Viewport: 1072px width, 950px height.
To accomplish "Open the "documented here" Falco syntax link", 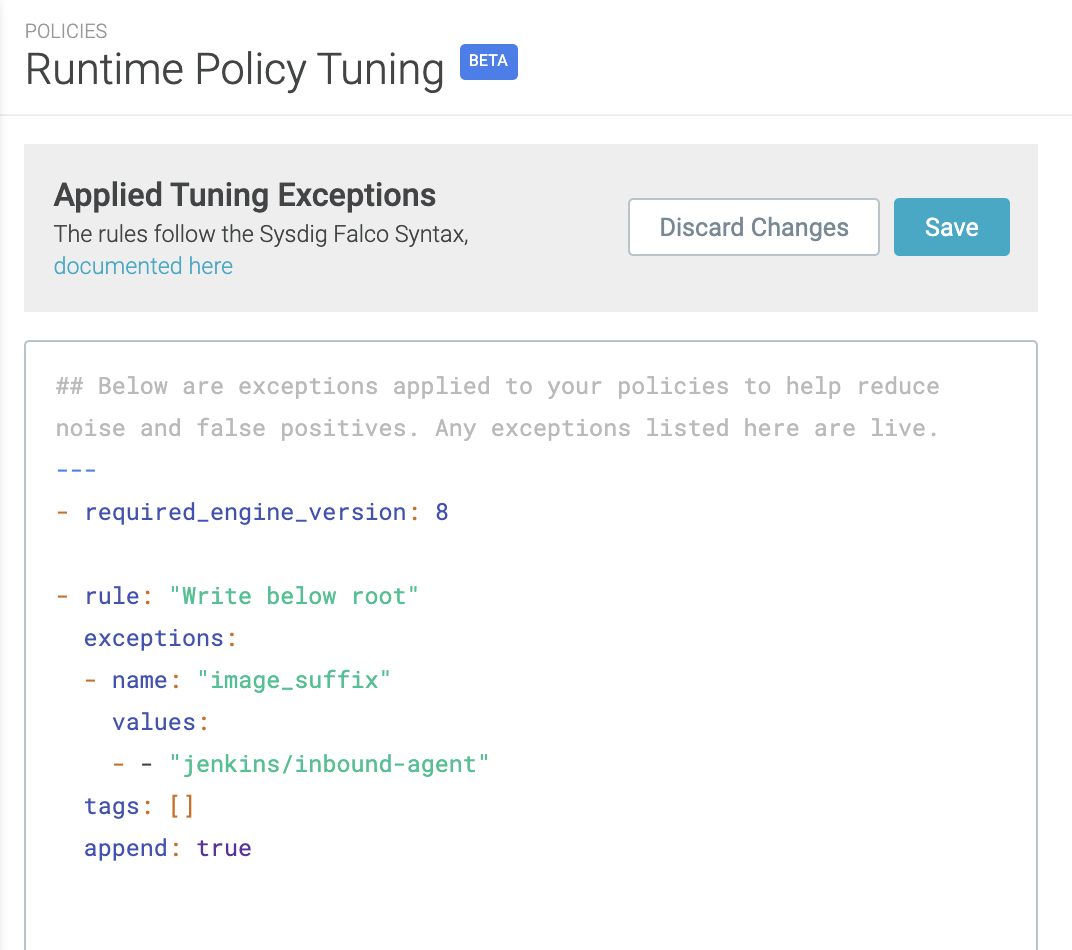I will click(x=143, y=266).
